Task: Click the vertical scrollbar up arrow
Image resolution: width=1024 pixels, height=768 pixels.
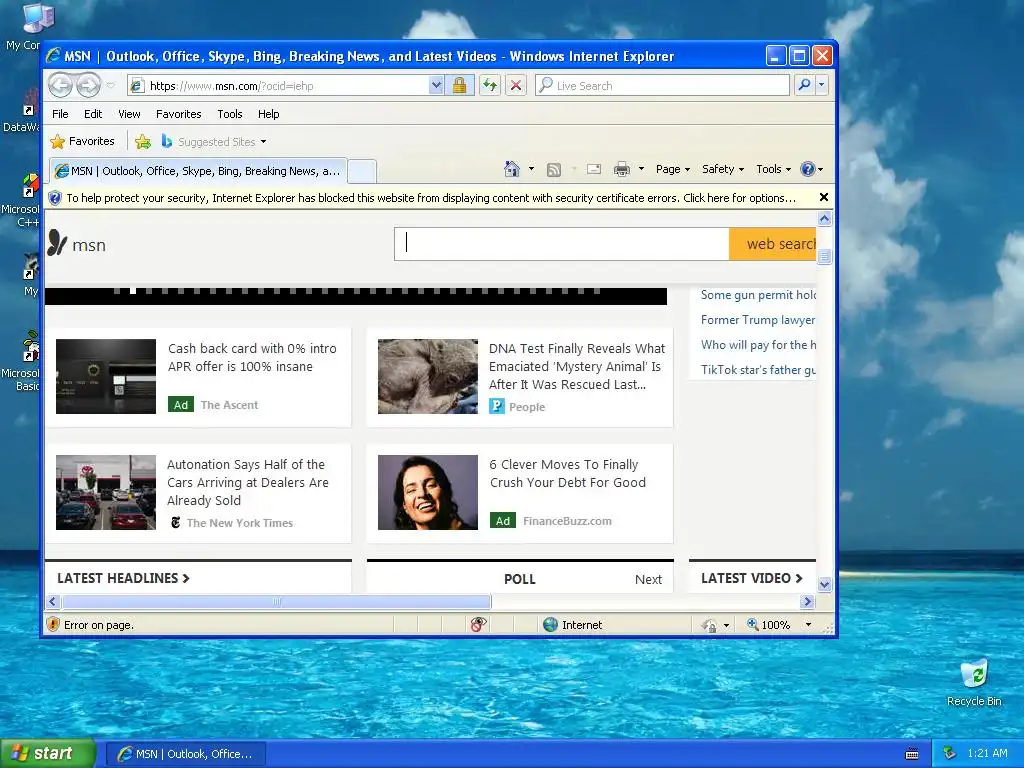Action: point(825,219)
